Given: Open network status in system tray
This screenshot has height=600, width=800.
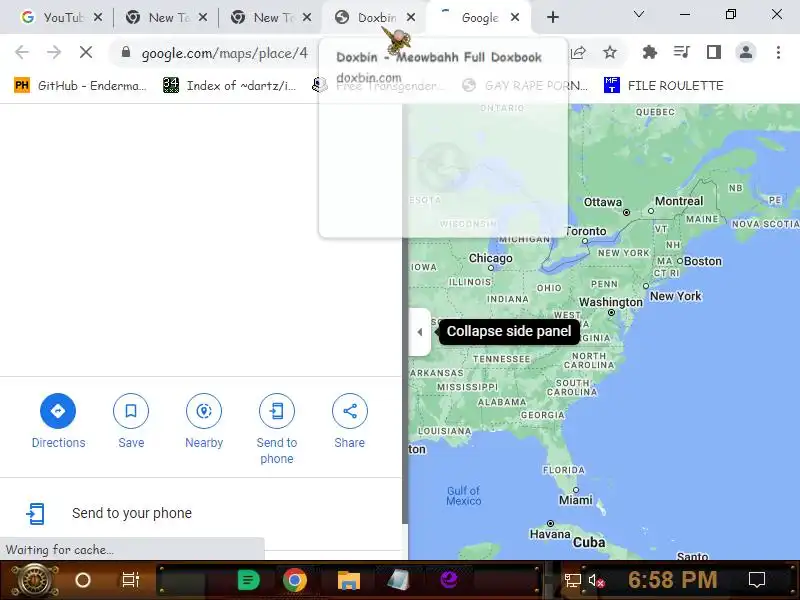Looking at the screenshot, I should coord(572,580).
